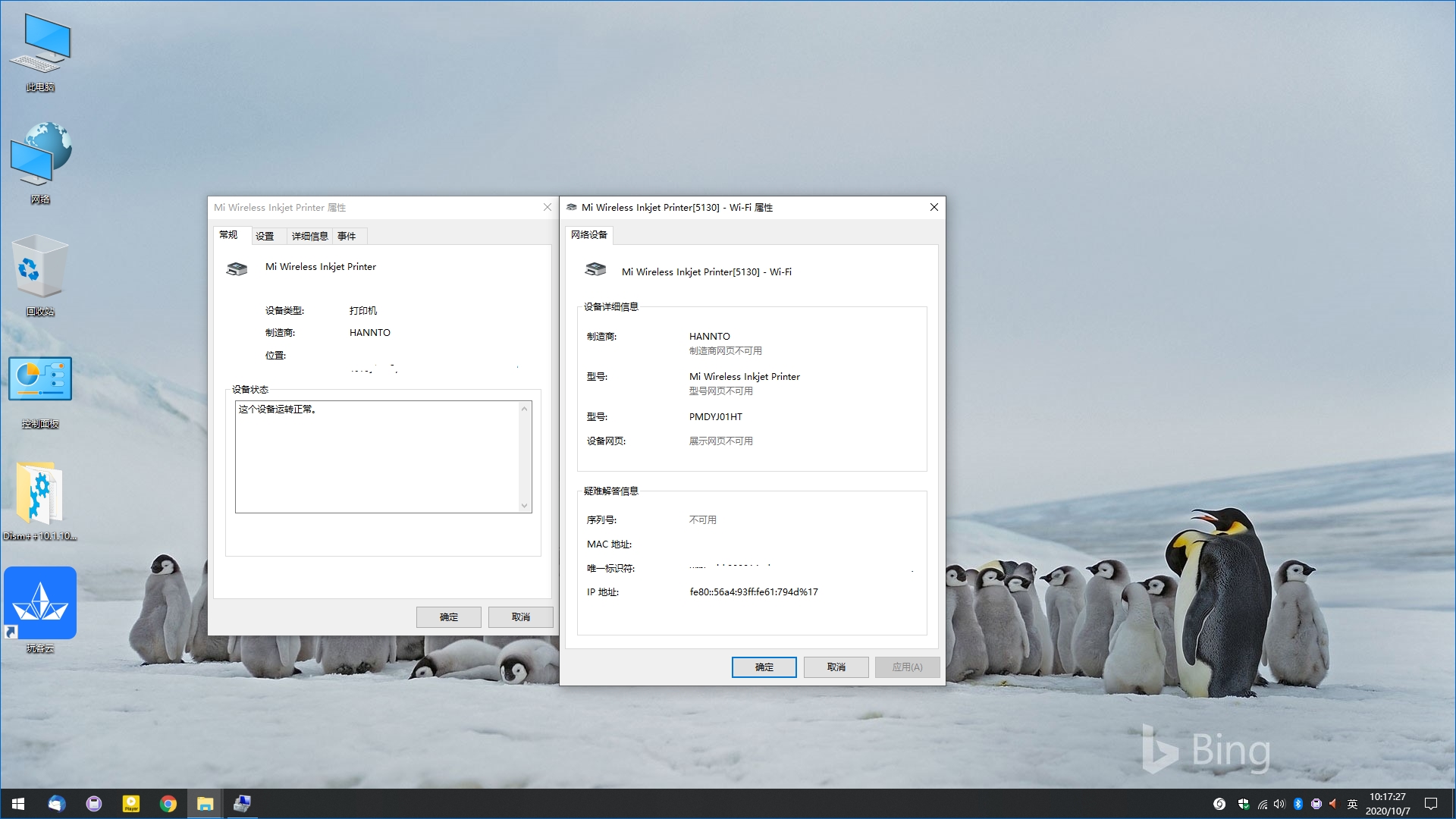Image resolution: width=1456 pixels, height=819 pixels.
Task: Select the 回收站 recycle bin icon
Action: (40, 275)
